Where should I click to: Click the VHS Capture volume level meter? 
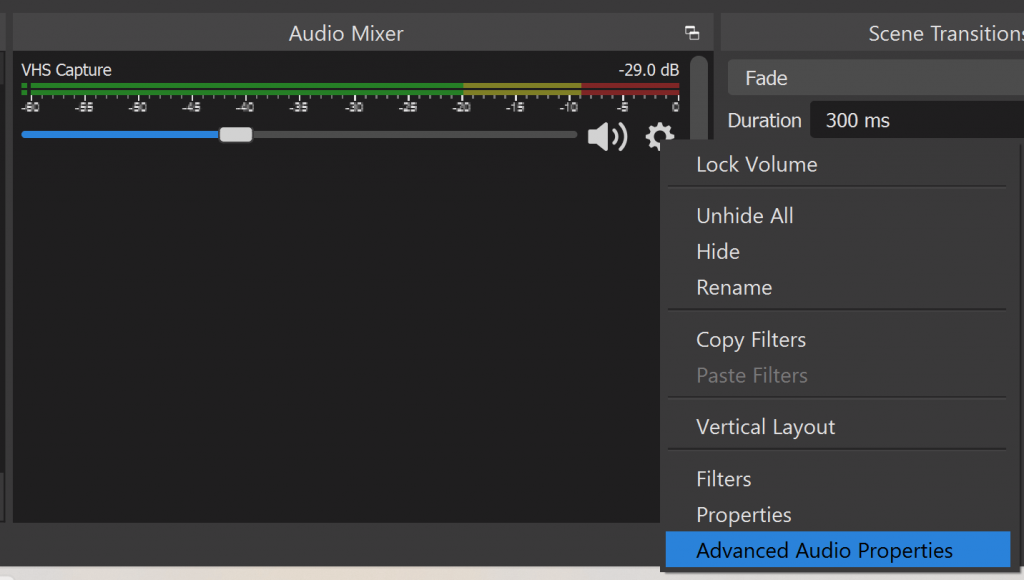[x=350, y=90]
